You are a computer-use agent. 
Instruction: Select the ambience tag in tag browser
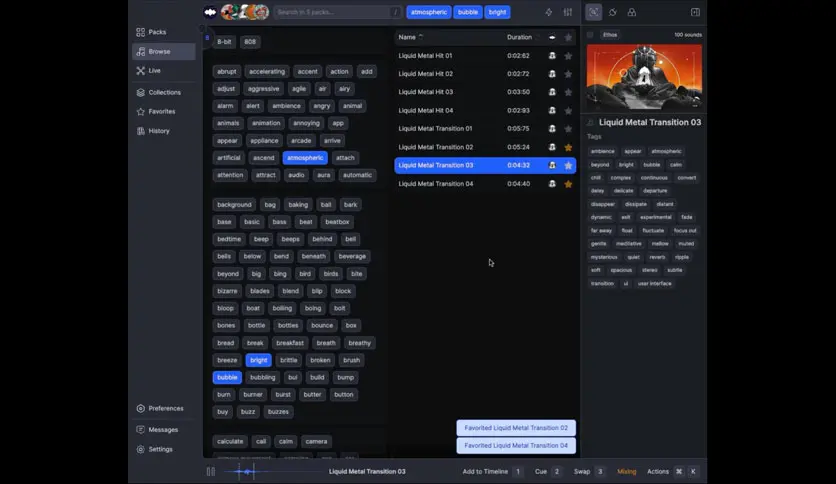[x=286, y=106]
